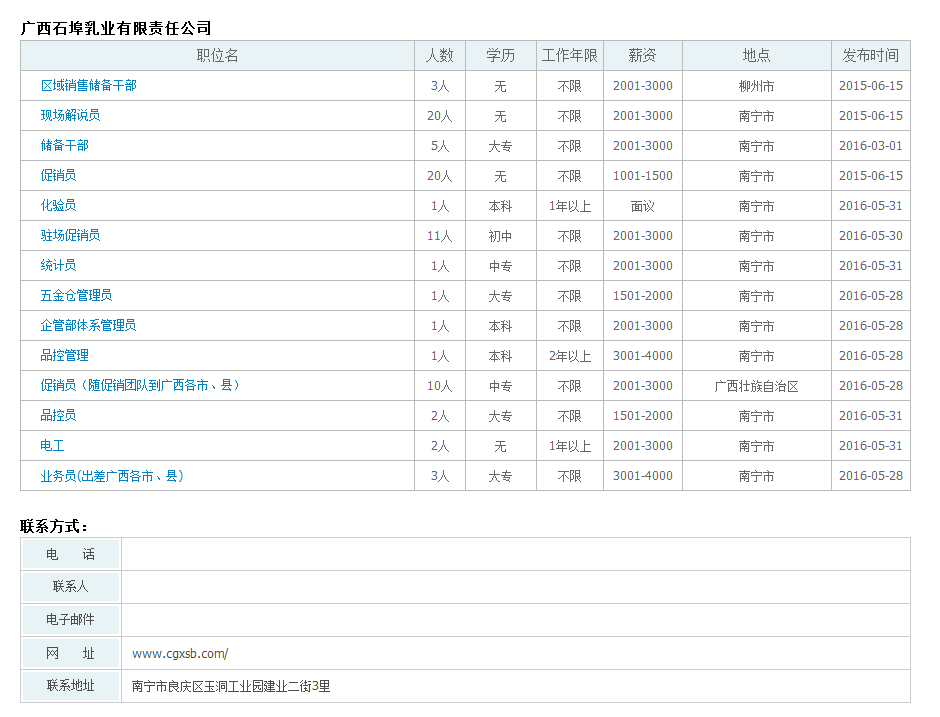Open 促销员（随促销团队到广西各市、县） listing
The width and height of the screenshot is (940, 717).
click(x=141, y=386)
